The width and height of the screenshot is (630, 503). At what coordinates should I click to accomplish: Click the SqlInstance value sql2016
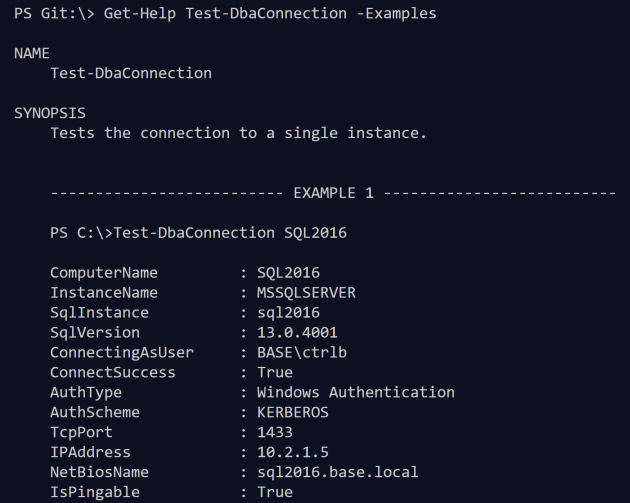(288, 313)
